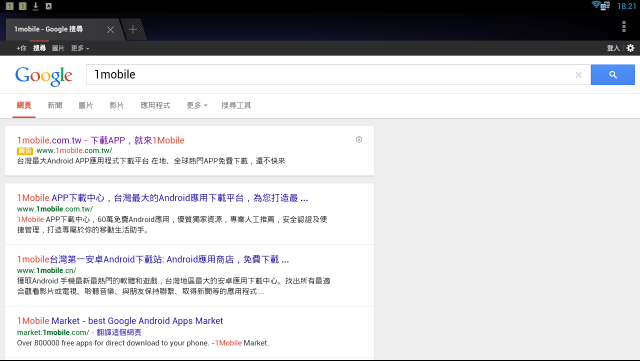Switch to the 圖片 results tab
The width and height of the screenshot is (640, 361).
tap(86, 105)
